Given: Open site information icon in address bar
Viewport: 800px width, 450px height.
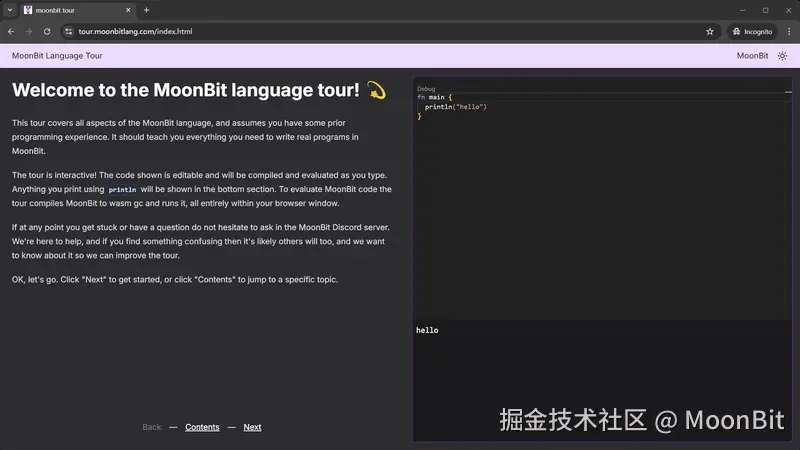Looking at the screenshot, I should pyautogui.click(x=68, y=31).
